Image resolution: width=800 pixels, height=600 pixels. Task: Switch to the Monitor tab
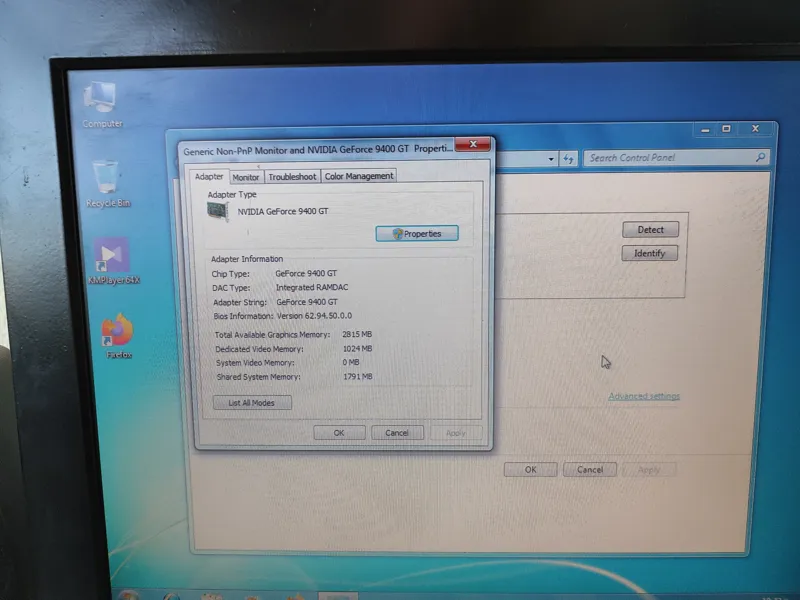tap(246, 177)
